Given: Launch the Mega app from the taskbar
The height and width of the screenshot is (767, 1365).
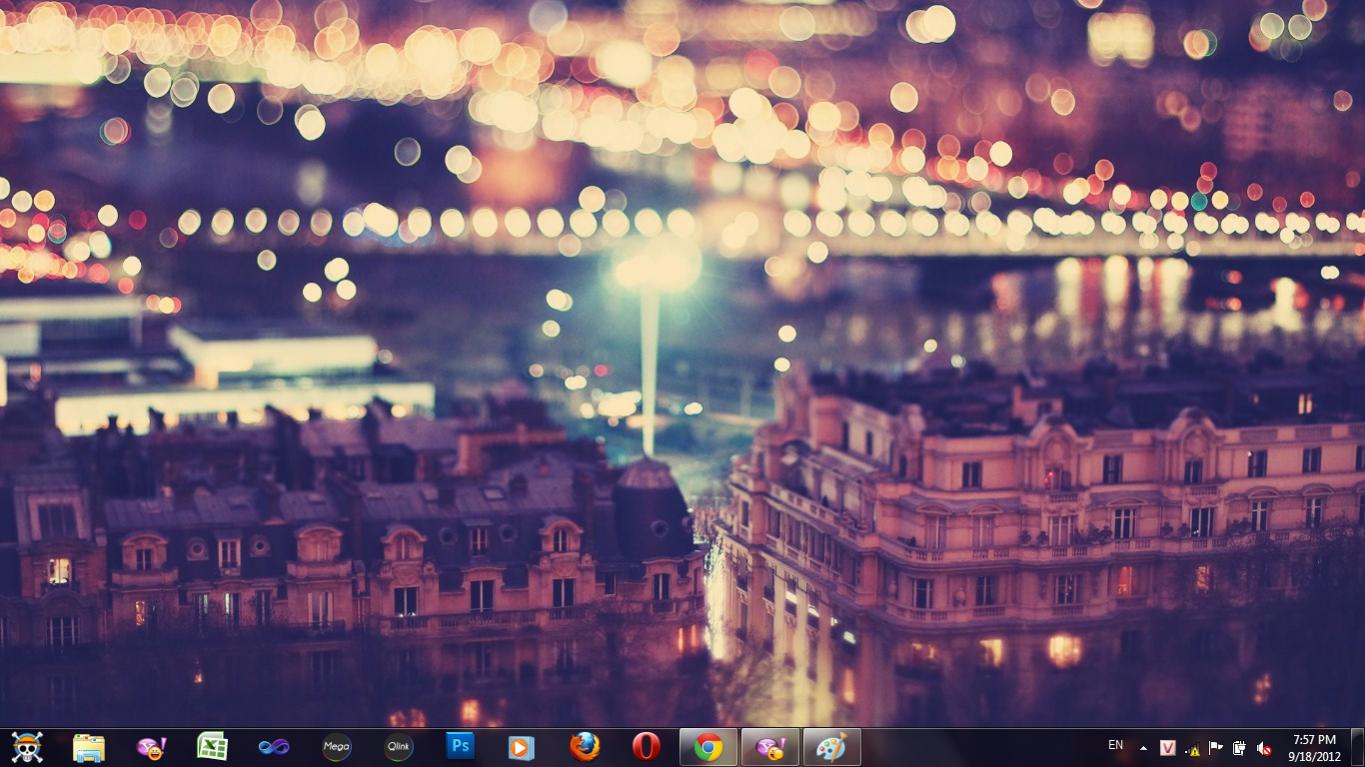Looking at the screenshot, I should [336, 747].
